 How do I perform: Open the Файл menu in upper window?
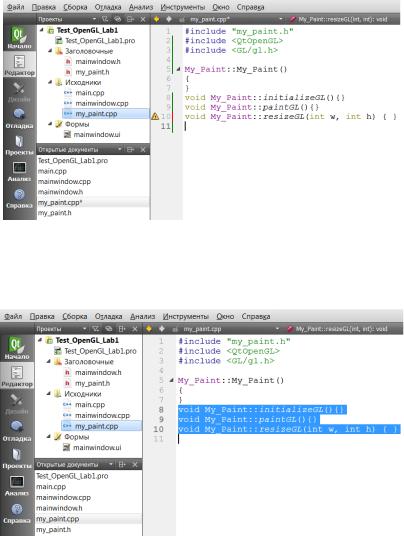pos(16,7)
